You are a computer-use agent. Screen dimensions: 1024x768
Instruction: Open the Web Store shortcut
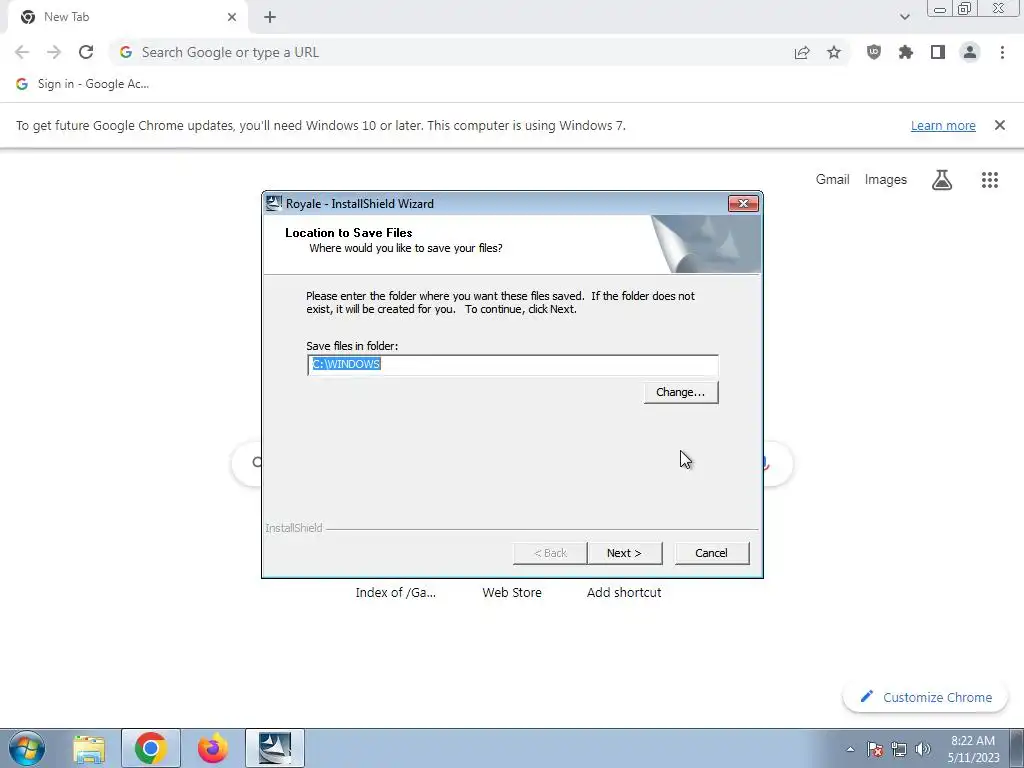coord(512,592)
